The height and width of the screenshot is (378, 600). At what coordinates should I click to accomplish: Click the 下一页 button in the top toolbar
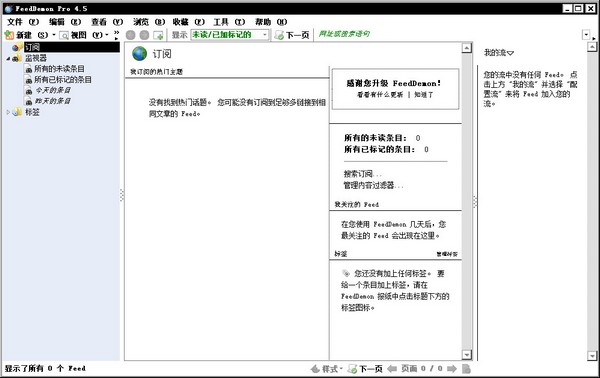292,35
